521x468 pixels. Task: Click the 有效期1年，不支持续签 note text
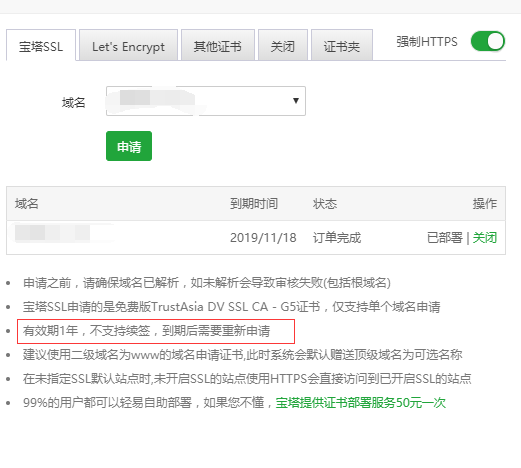[x=146, y=331]
